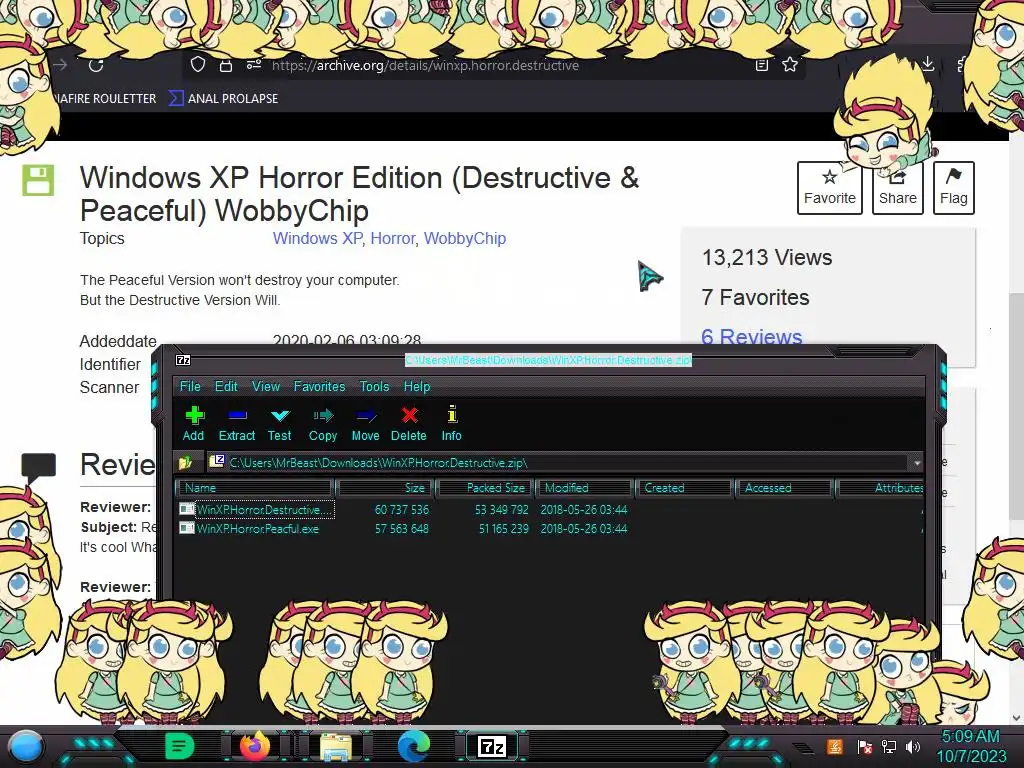Screen dimensions: 1024x768
Task: Click the Add button in 7-Zip toolbar
Action: coord(193,423)
